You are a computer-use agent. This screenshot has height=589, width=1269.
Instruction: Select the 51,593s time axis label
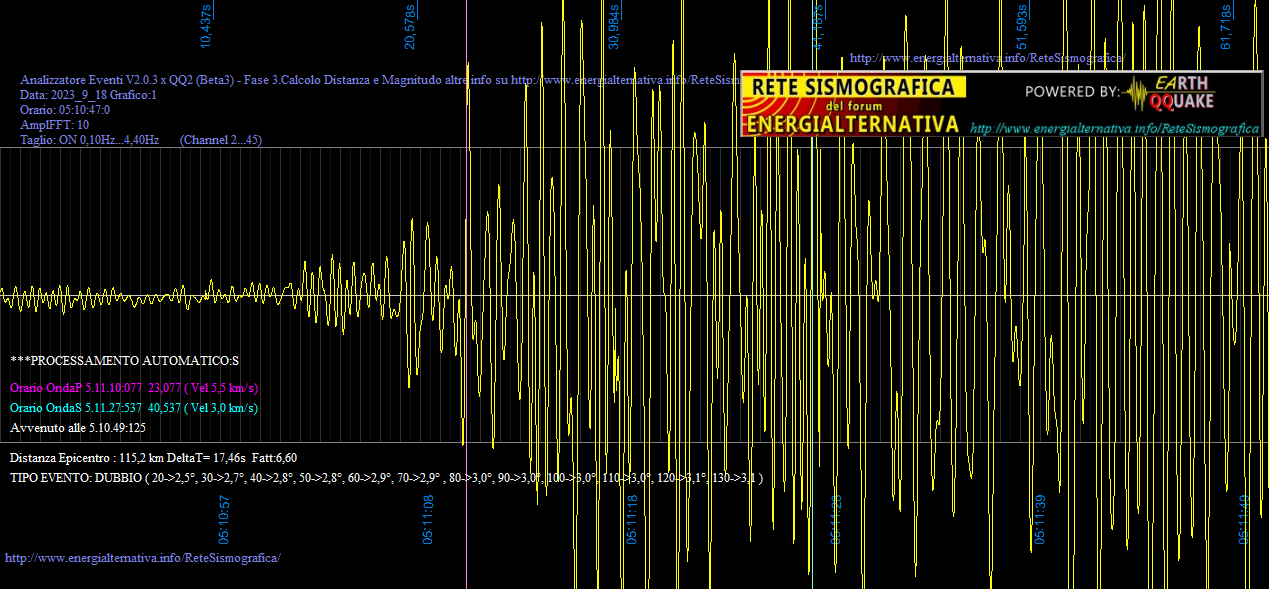coord(1022,26)
